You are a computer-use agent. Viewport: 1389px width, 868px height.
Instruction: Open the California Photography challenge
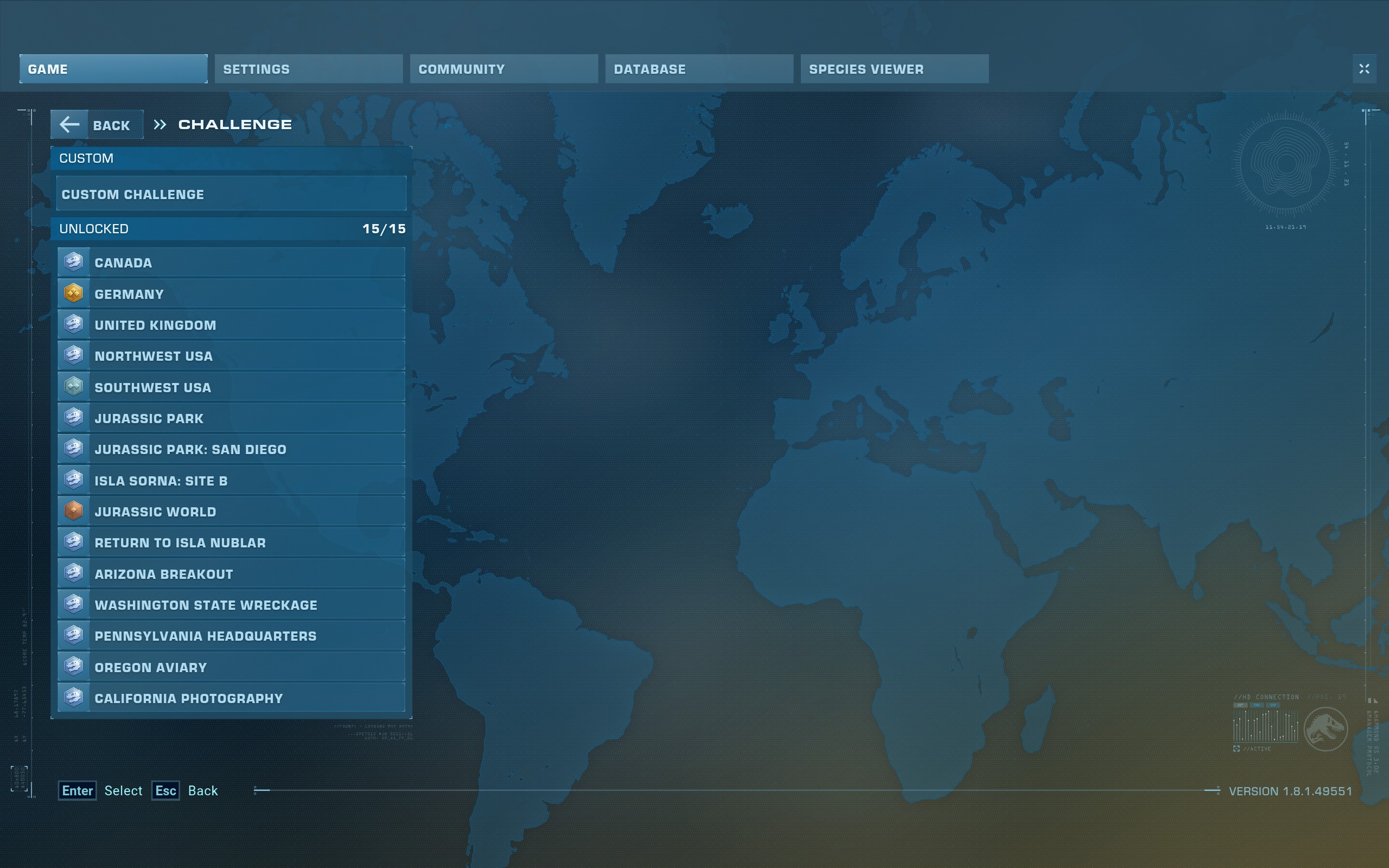click(231, 698)
